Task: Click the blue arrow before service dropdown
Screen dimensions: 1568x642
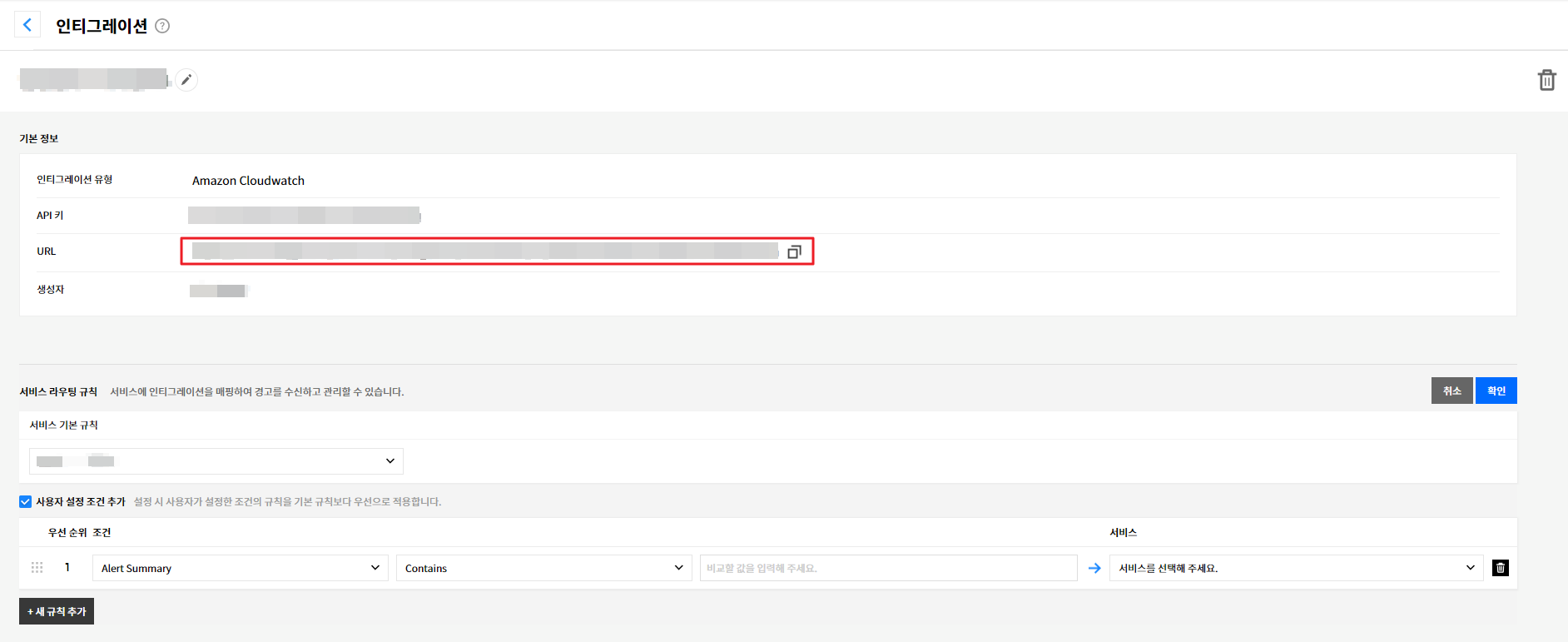Action: [x=1094, y=568]
